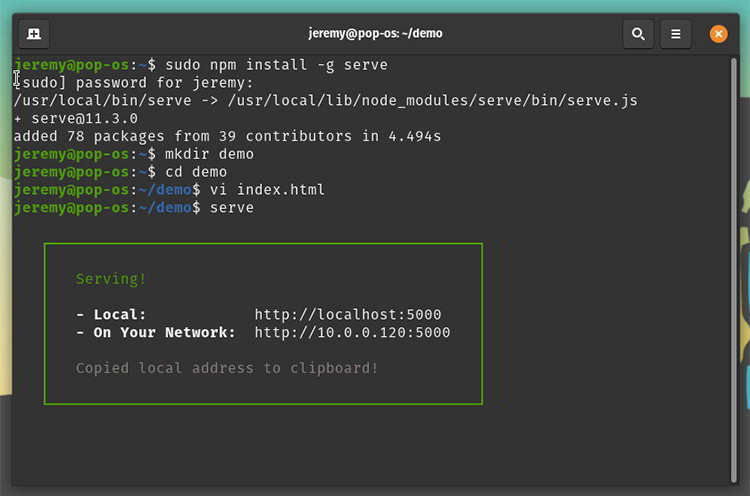Click the http://10.0.0.120:5000 network address
This screenshot has width=750, height=496.
point(352,332)
